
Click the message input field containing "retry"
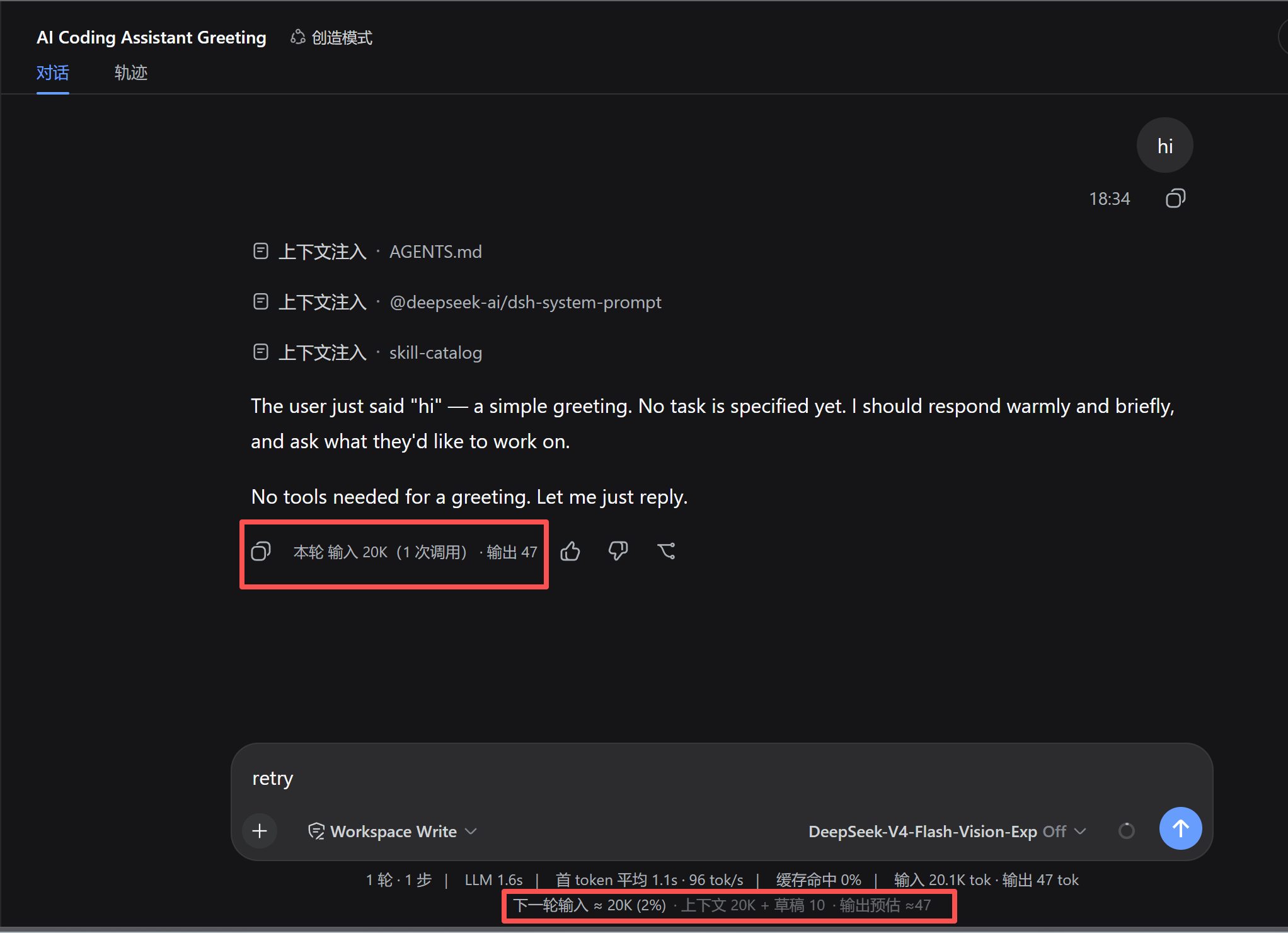[722, 779]
